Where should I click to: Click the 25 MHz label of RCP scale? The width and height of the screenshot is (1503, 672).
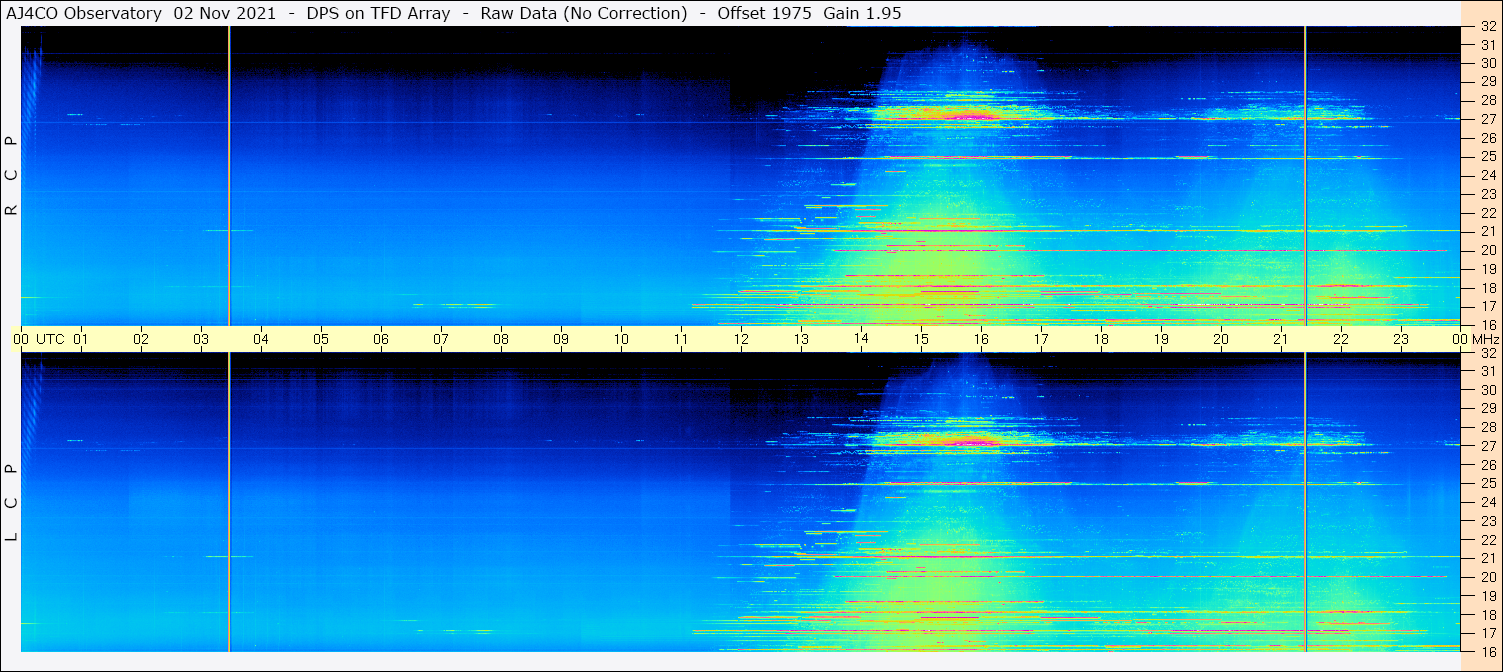tap(1487, 157)
